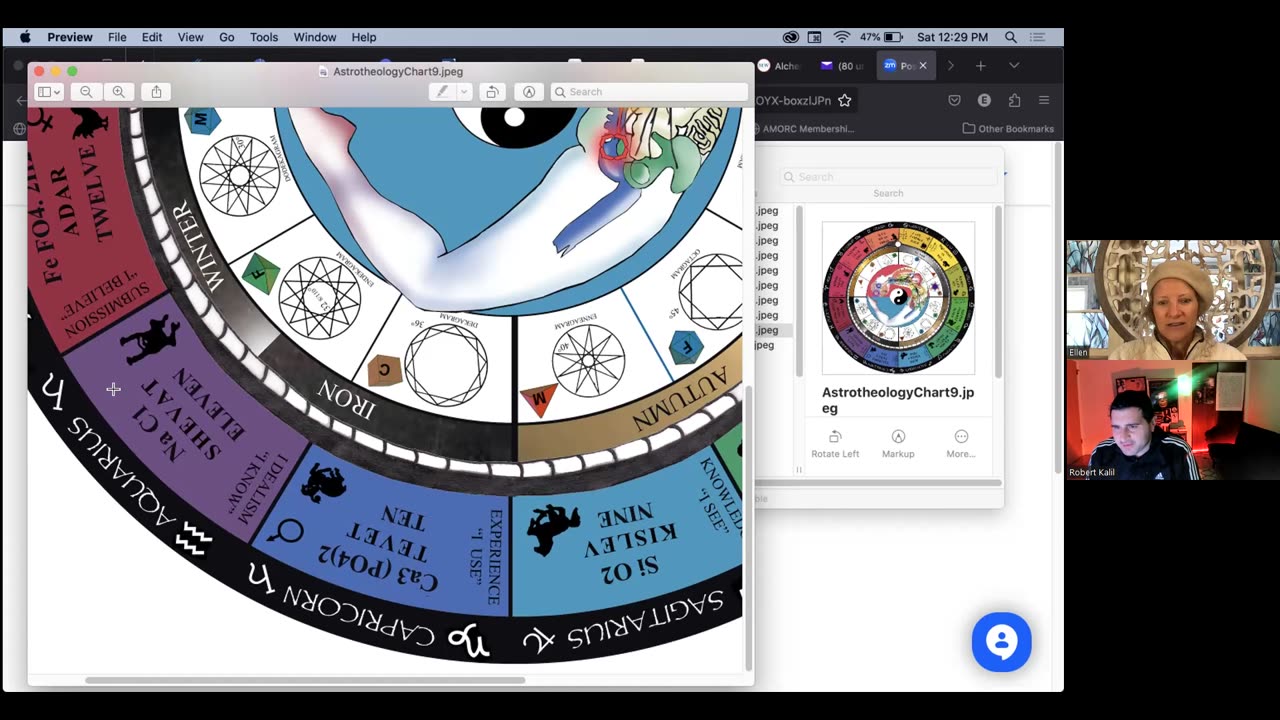
Task: Open the AMORC Membershi... bookmark
Action: point(802,129)
